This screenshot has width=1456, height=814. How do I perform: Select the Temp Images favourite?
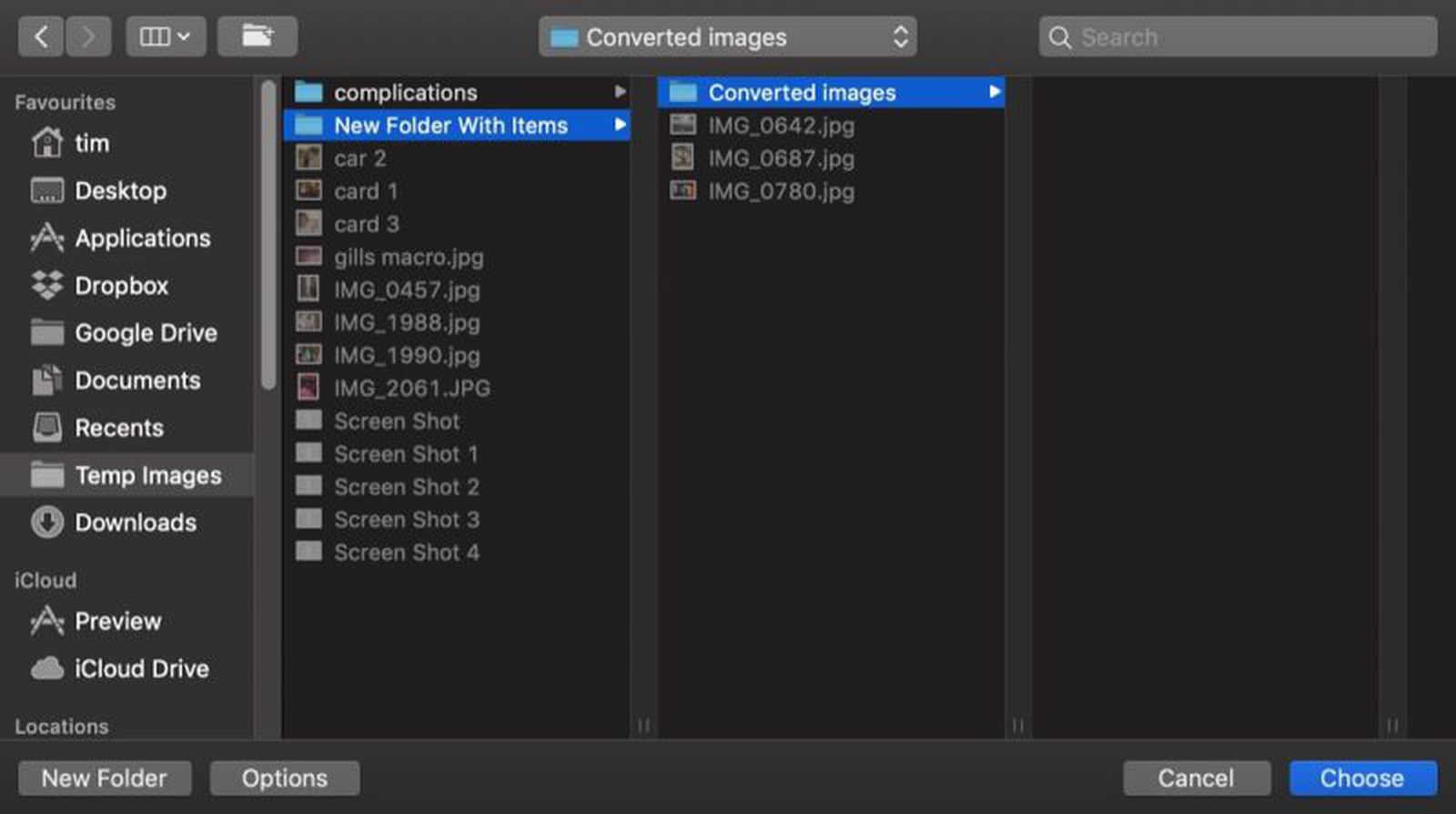(x=147, y=474)
